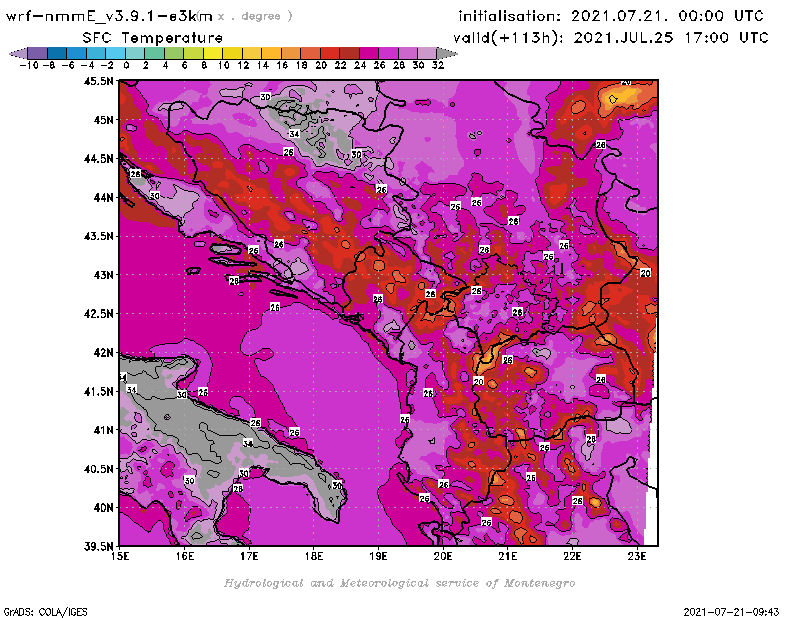Click the colorbar tick label -10
The image size is (800, 618).
click(x=29, y=65)
